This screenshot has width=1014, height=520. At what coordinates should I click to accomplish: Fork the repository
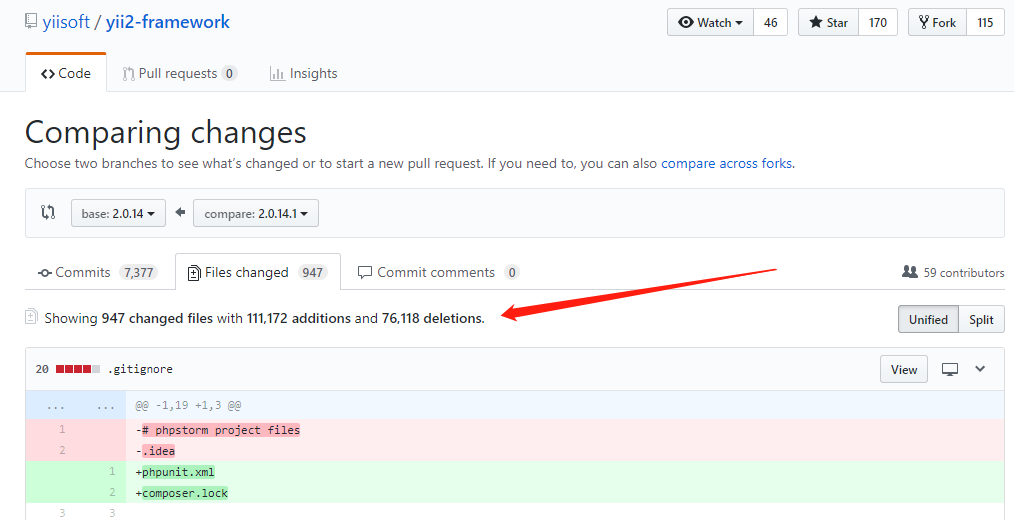tap(938, 23)
